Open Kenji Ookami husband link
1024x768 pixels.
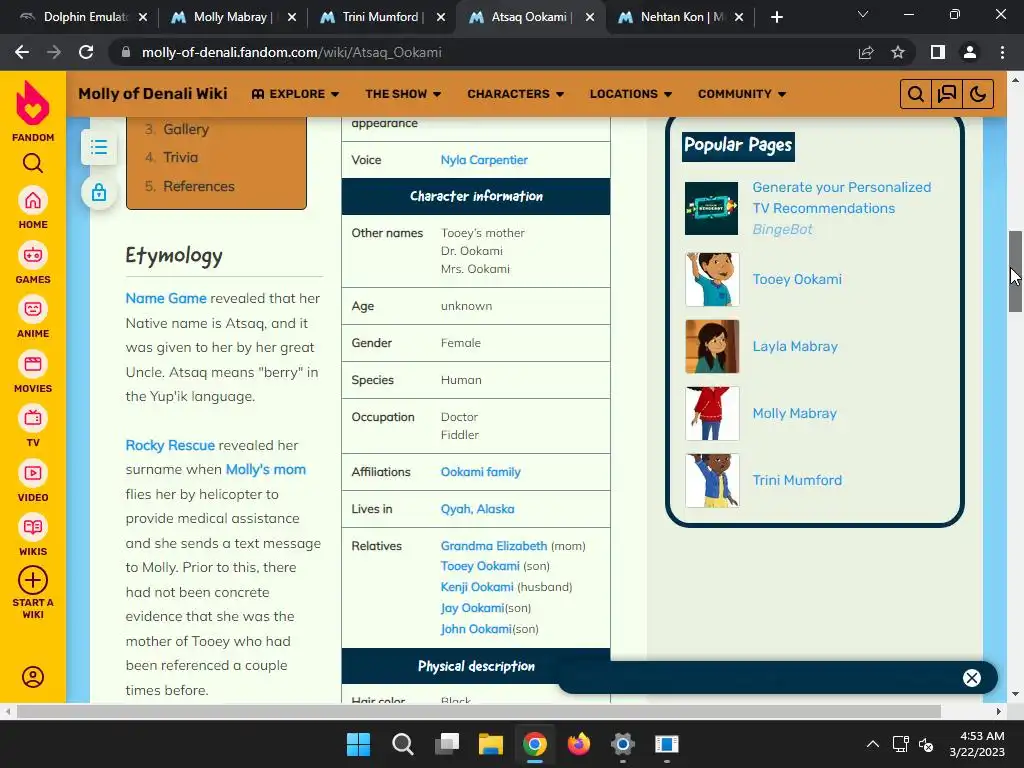[477, 587]
